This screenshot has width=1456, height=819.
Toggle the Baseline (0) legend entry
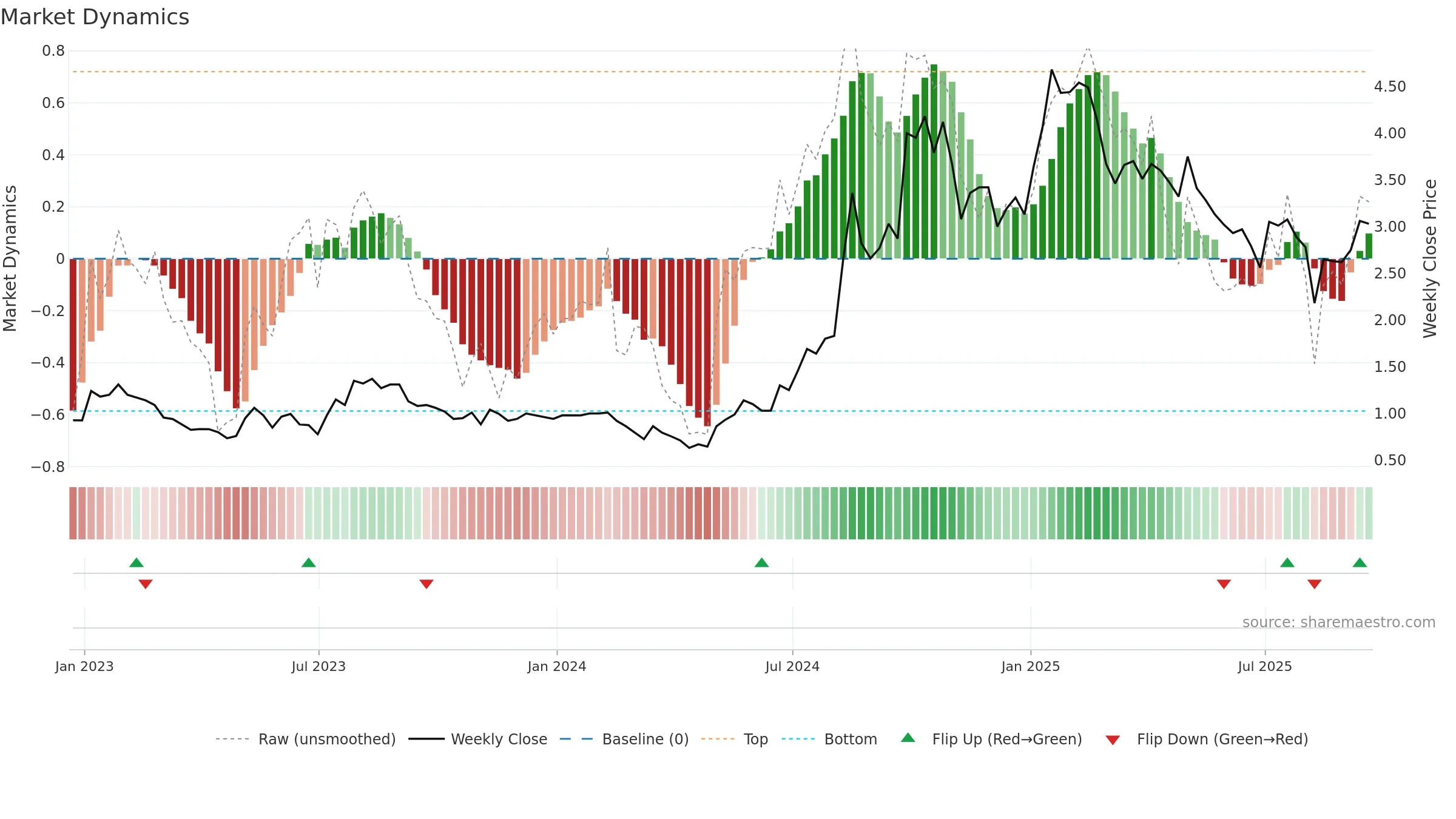point(624,740)
